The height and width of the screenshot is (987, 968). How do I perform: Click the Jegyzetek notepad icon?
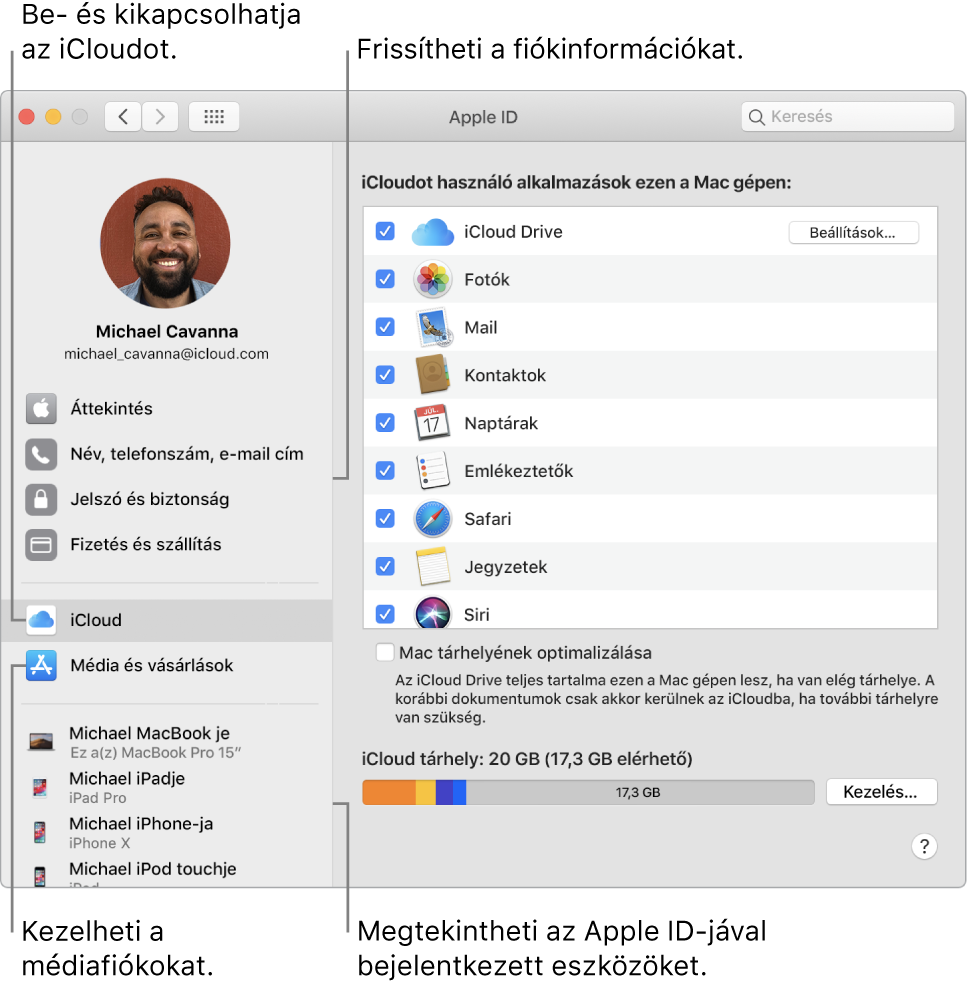[433, 567]
